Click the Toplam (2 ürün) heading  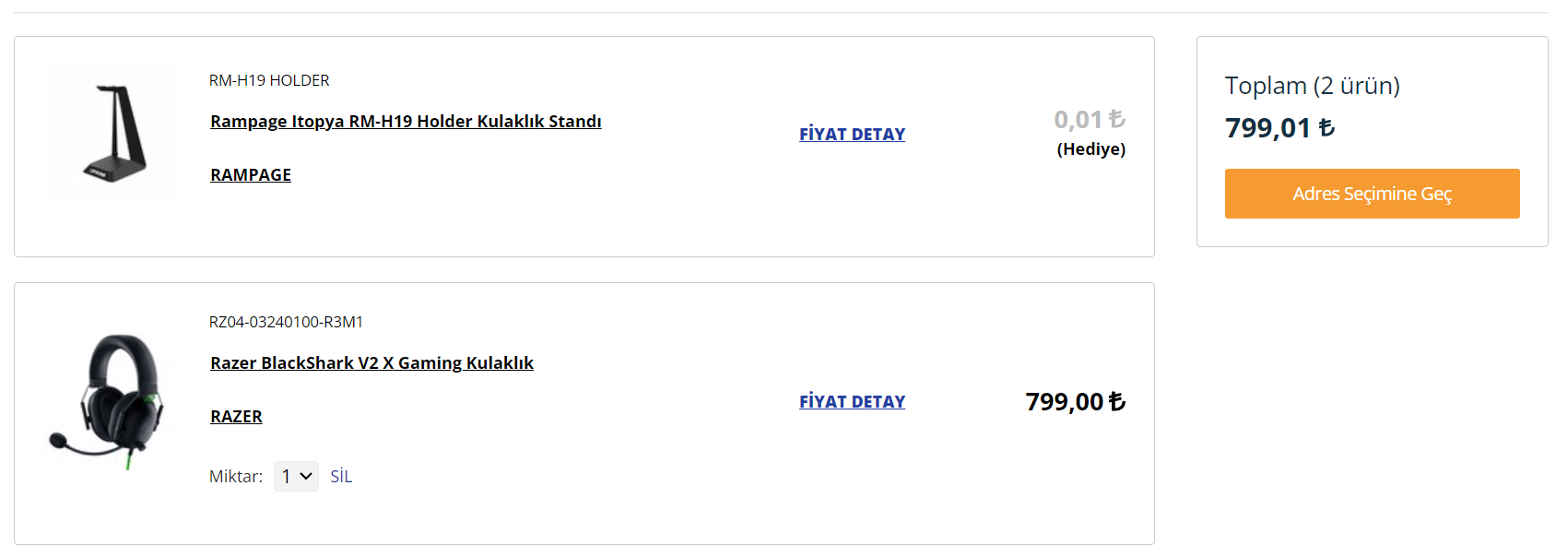pos(1312,86)
